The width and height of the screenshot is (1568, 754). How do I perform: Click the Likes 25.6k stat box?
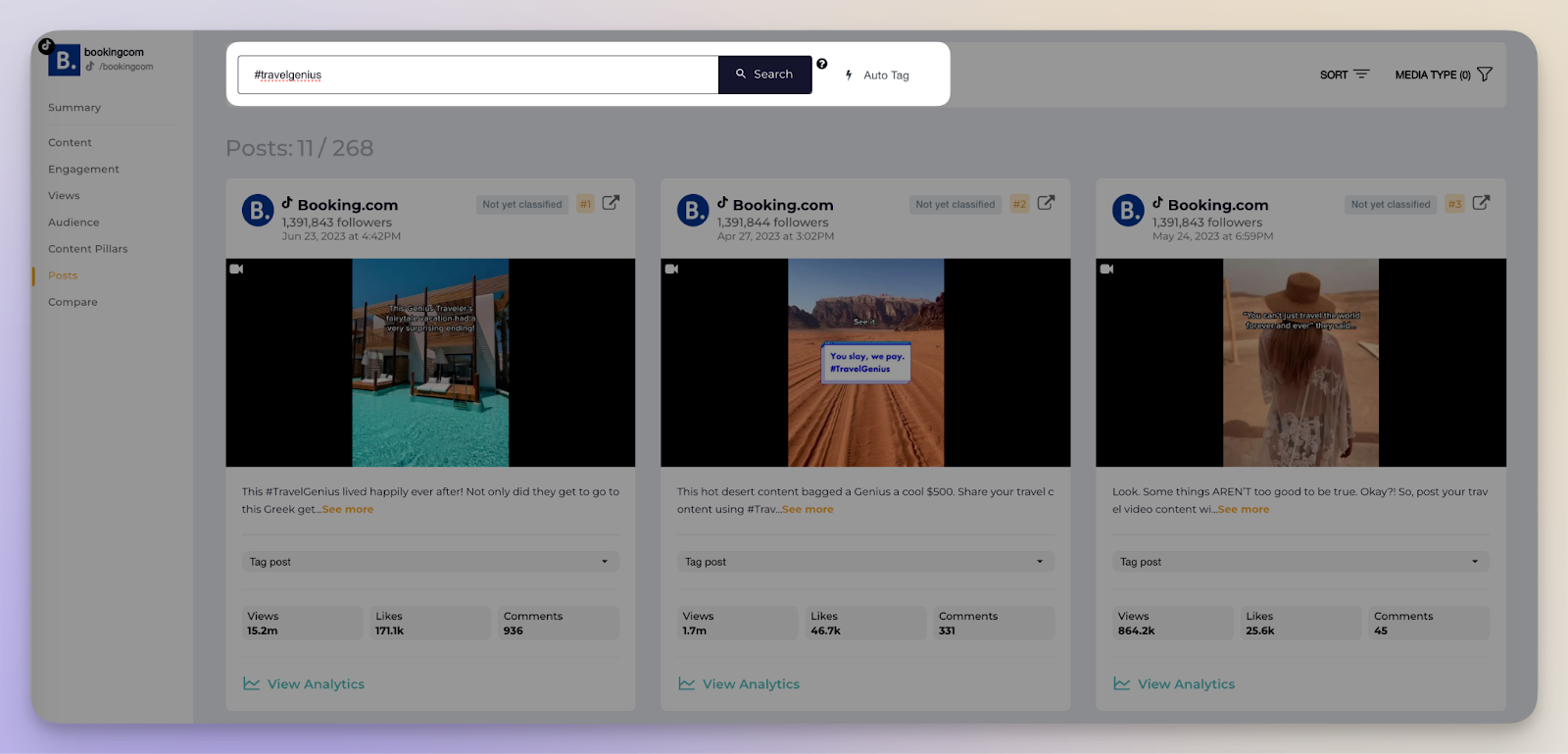(x=1300, y=624)
